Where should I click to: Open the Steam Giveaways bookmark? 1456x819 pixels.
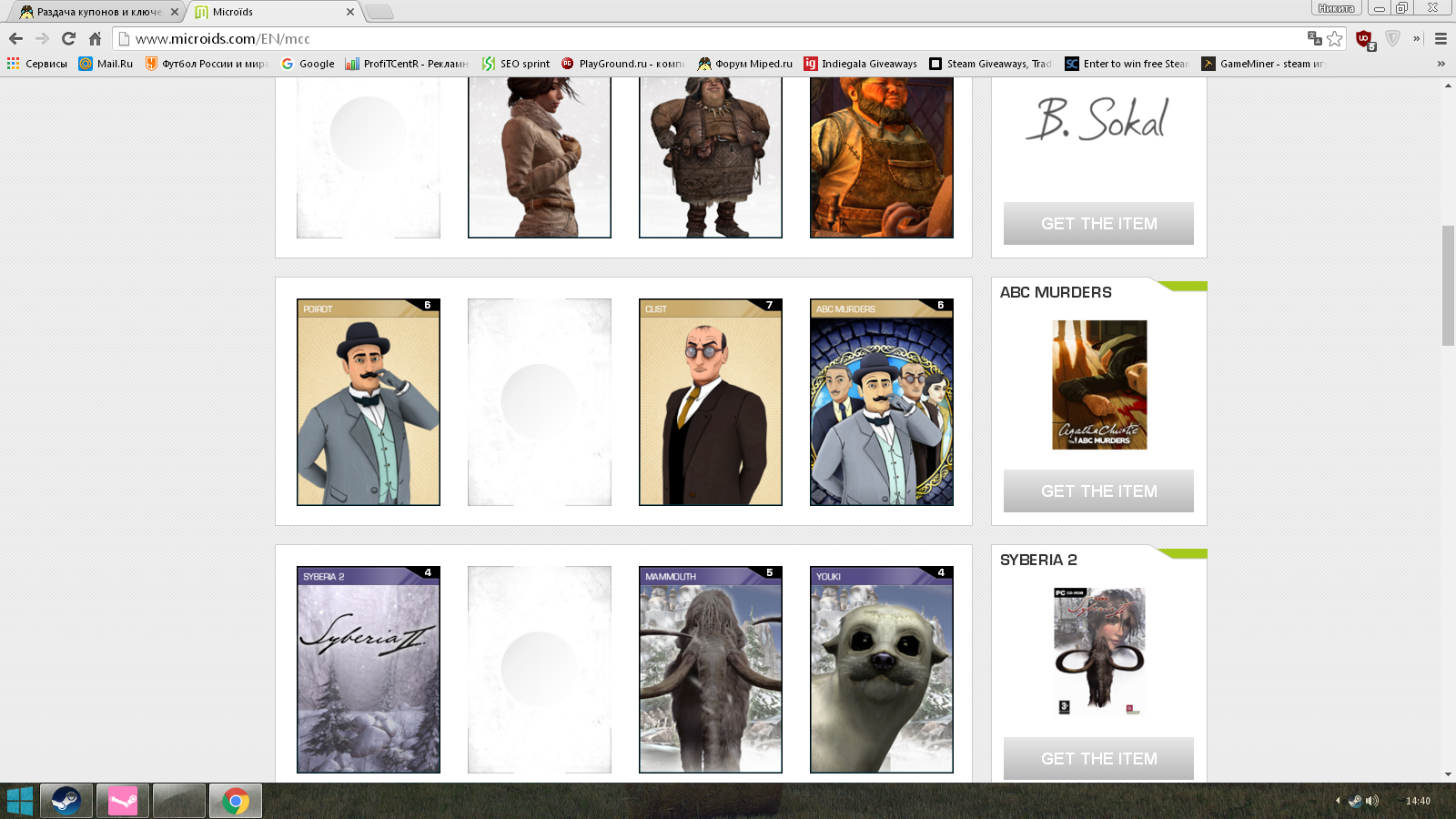coord(990,64)
